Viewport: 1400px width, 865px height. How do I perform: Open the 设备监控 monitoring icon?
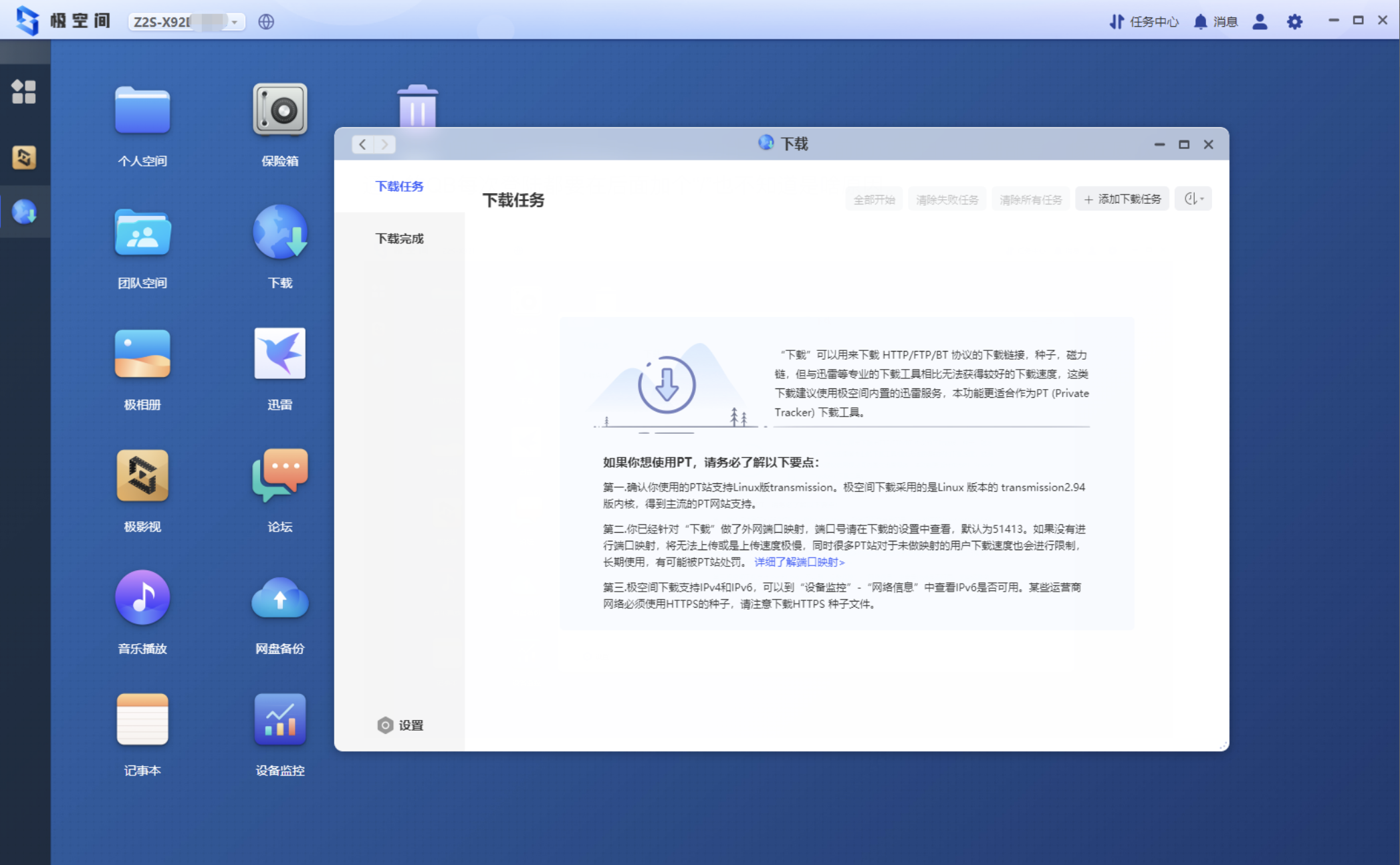pos(279,720)
